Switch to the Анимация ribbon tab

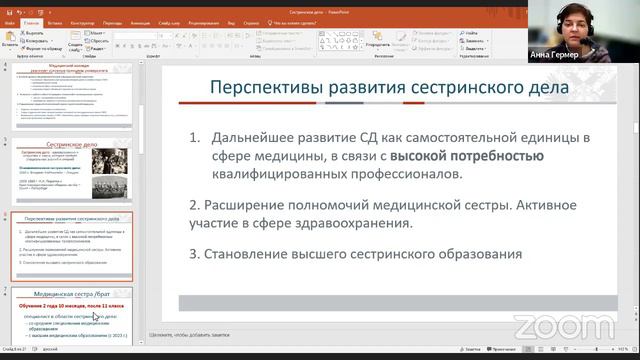[x=140, y=23]
